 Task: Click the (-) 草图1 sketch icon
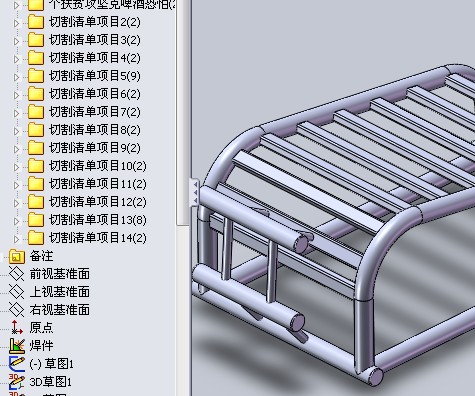(x=17, y=364)
